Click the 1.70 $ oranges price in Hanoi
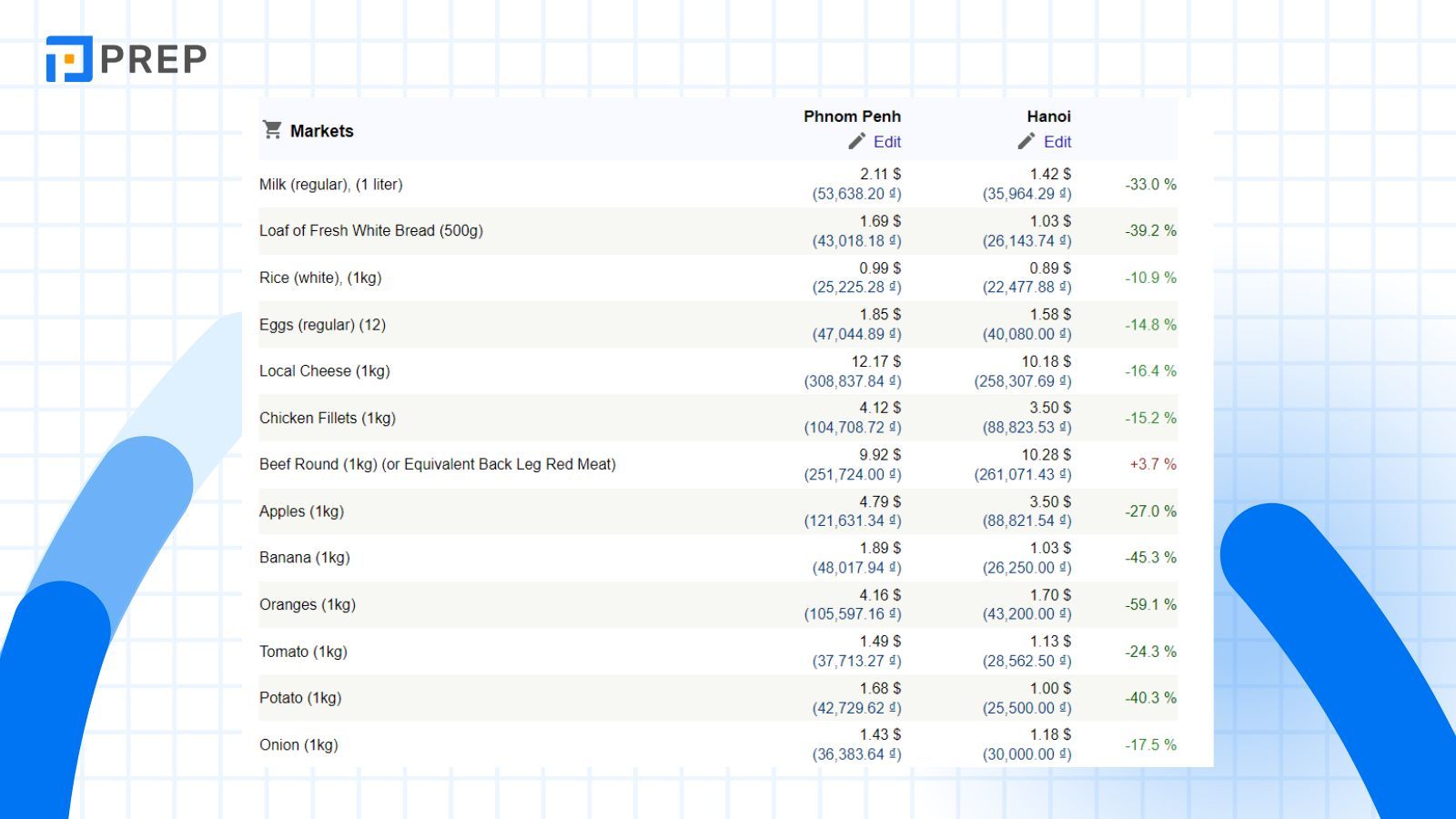This screenshot has width=1456, height=819. point(1050,596)
